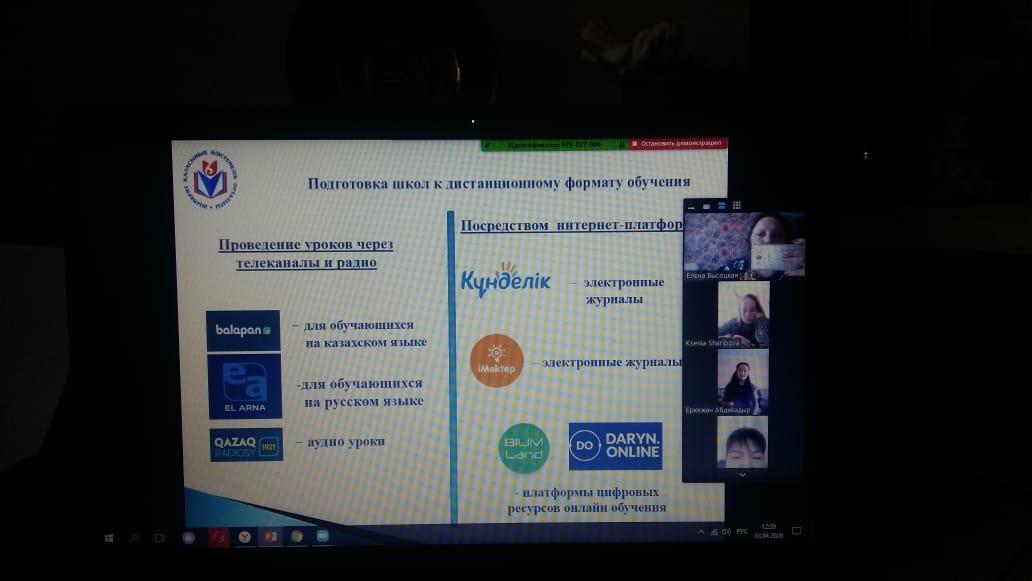
Task: Open network settings in system tray
Action: pos(714,532)
